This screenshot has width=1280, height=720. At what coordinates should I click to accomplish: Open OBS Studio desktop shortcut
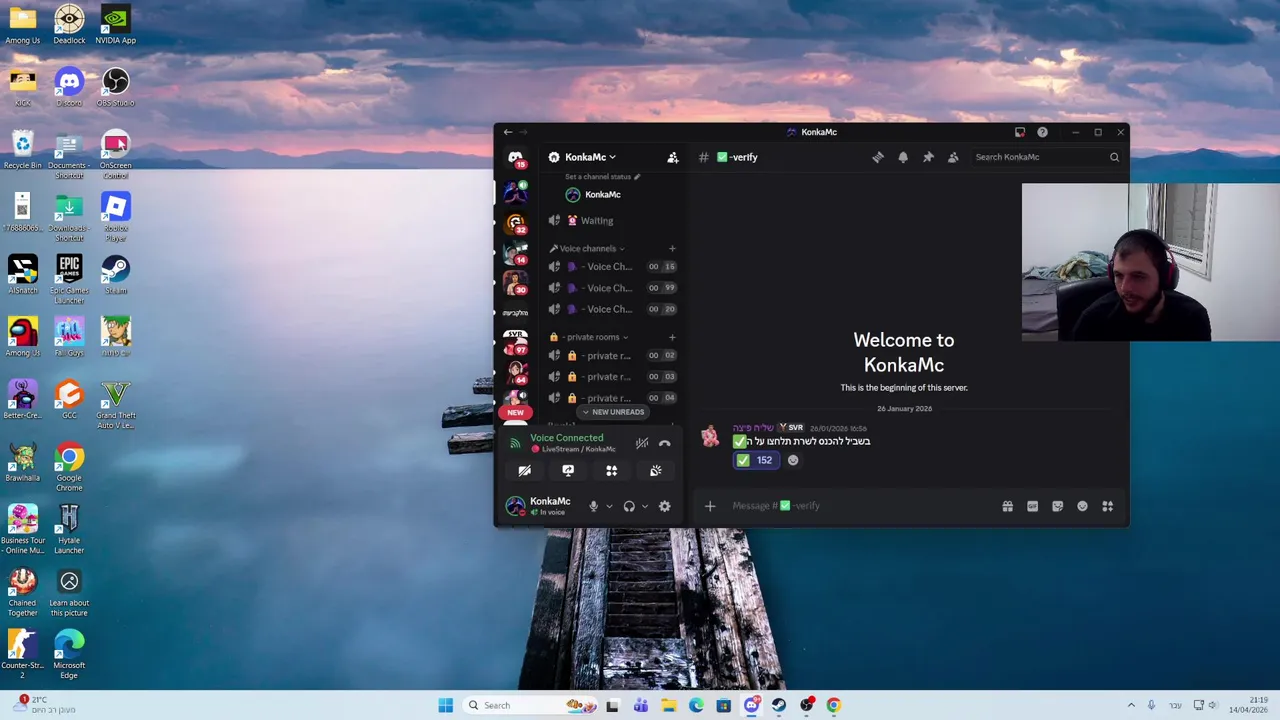point(115,86)
